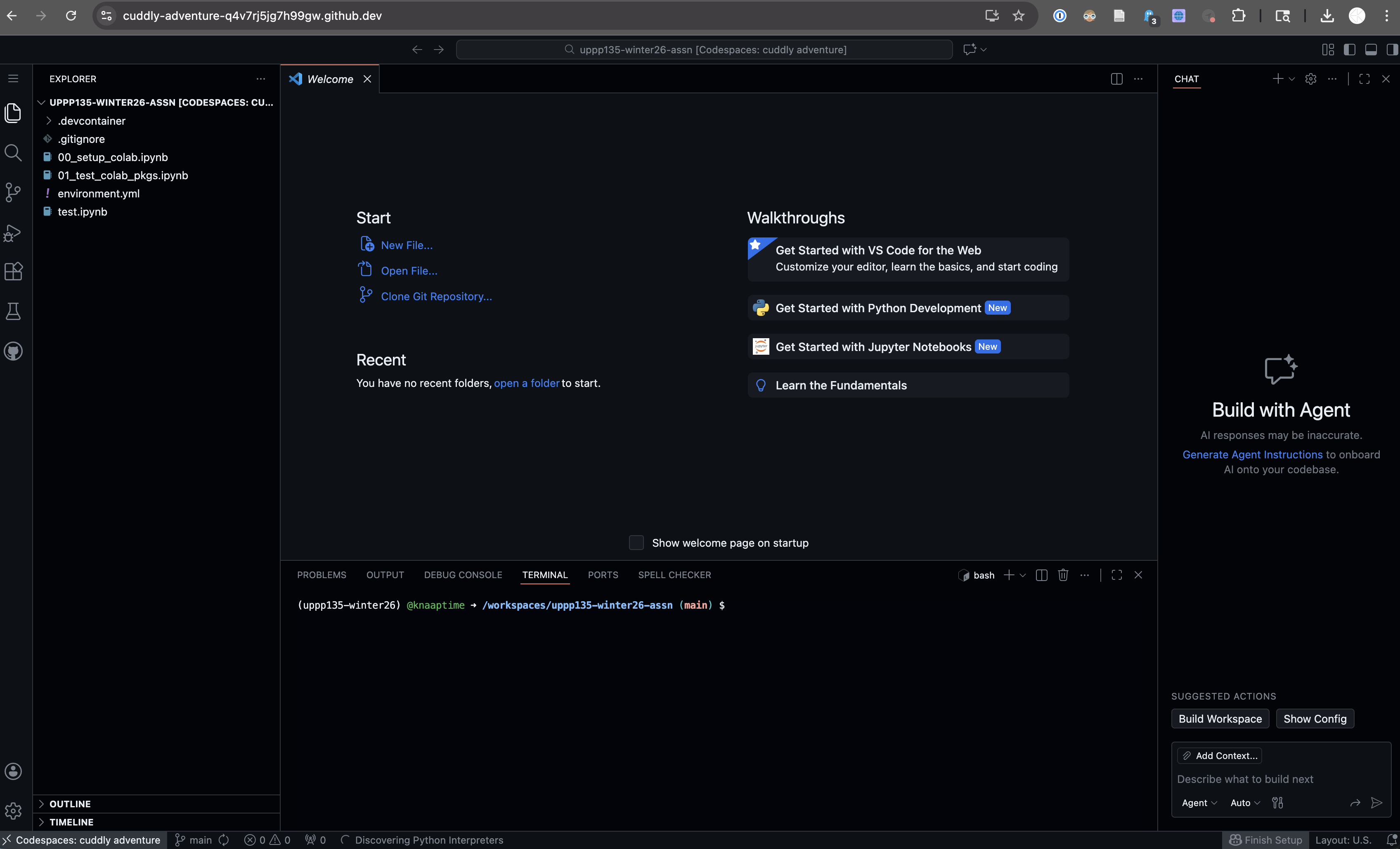Open browser extensions puzzle icon
Image resolution: width=1400 pixels, height=849 pixels.
click(1239, 15)
